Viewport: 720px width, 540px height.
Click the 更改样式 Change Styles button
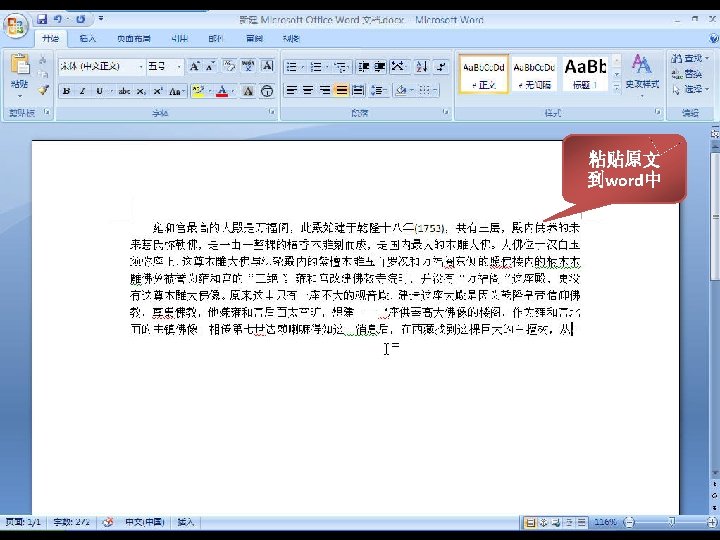click(x=642, y=76)
